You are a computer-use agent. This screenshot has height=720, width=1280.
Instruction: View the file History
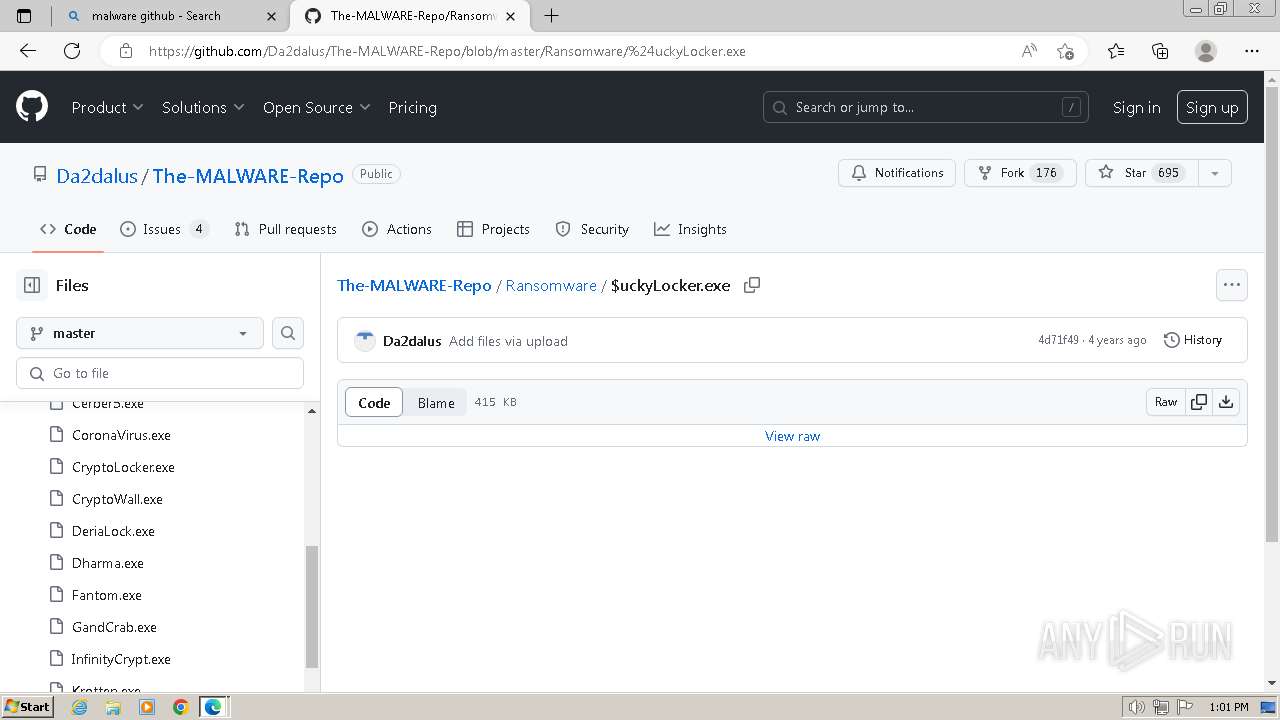point(1193,340)
